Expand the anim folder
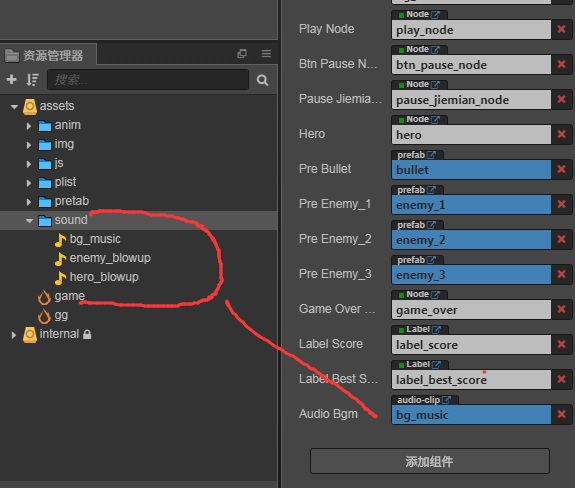This screenshot has width=575, height=488. (x=29, y=126)
